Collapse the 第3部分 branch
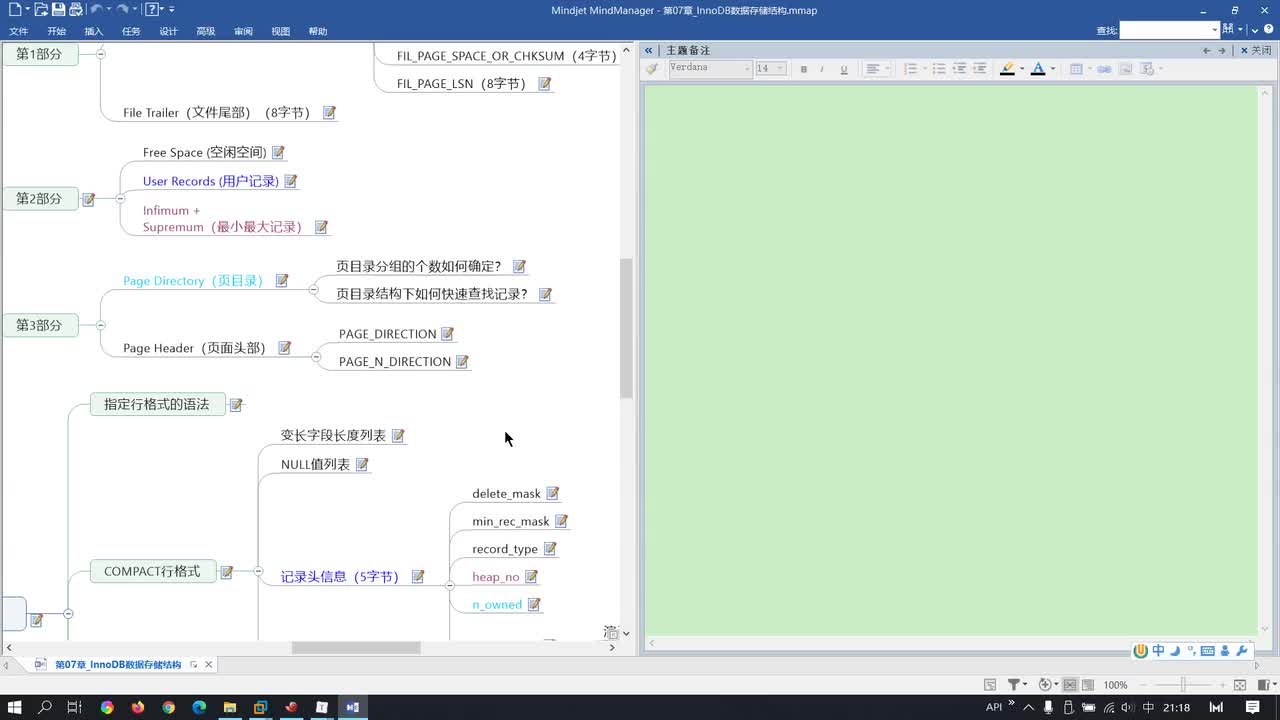This screenshot has height=720, width=1280. [x=100, y=325]
